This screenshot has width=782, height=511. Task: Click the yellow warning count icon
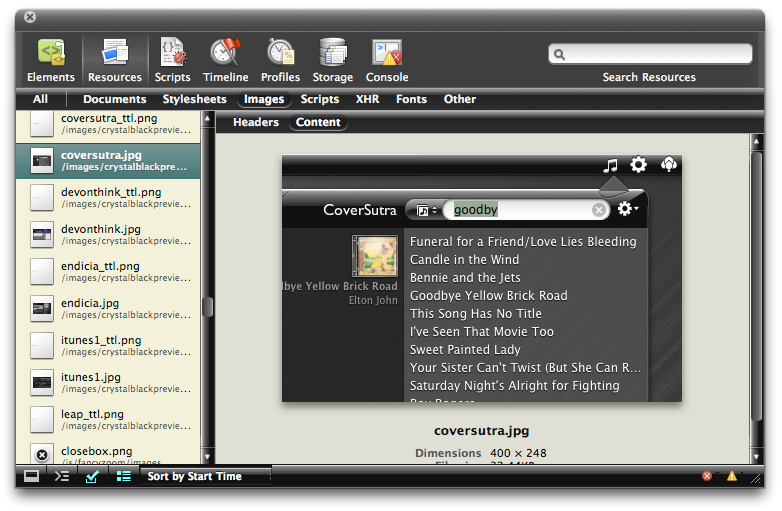click(732, 476)
